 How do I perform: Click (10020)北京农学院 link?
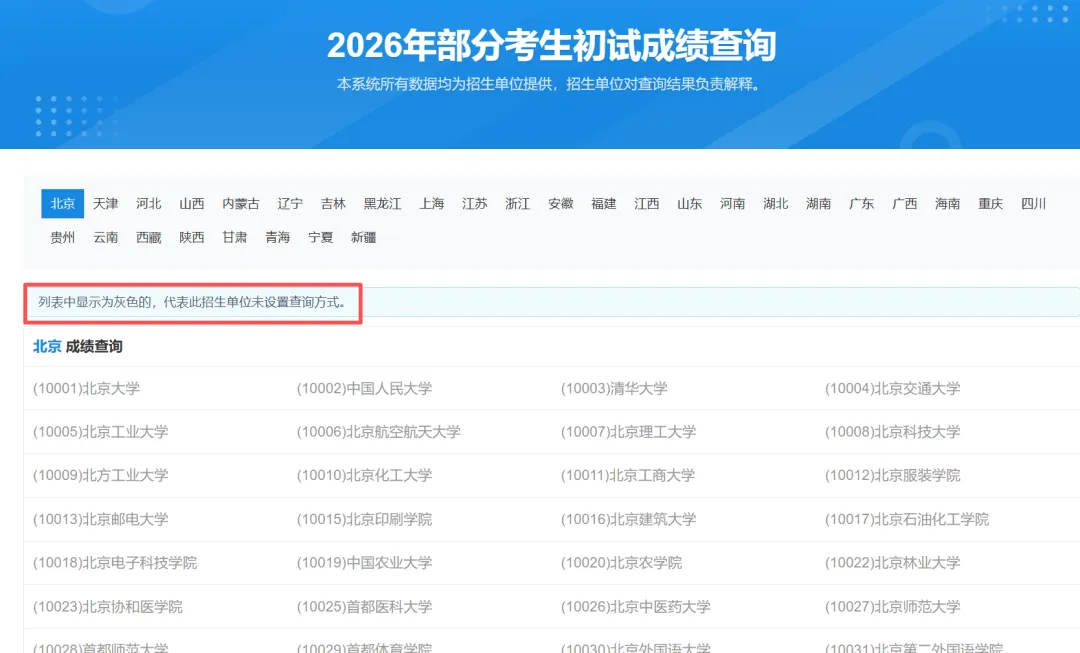621,563
